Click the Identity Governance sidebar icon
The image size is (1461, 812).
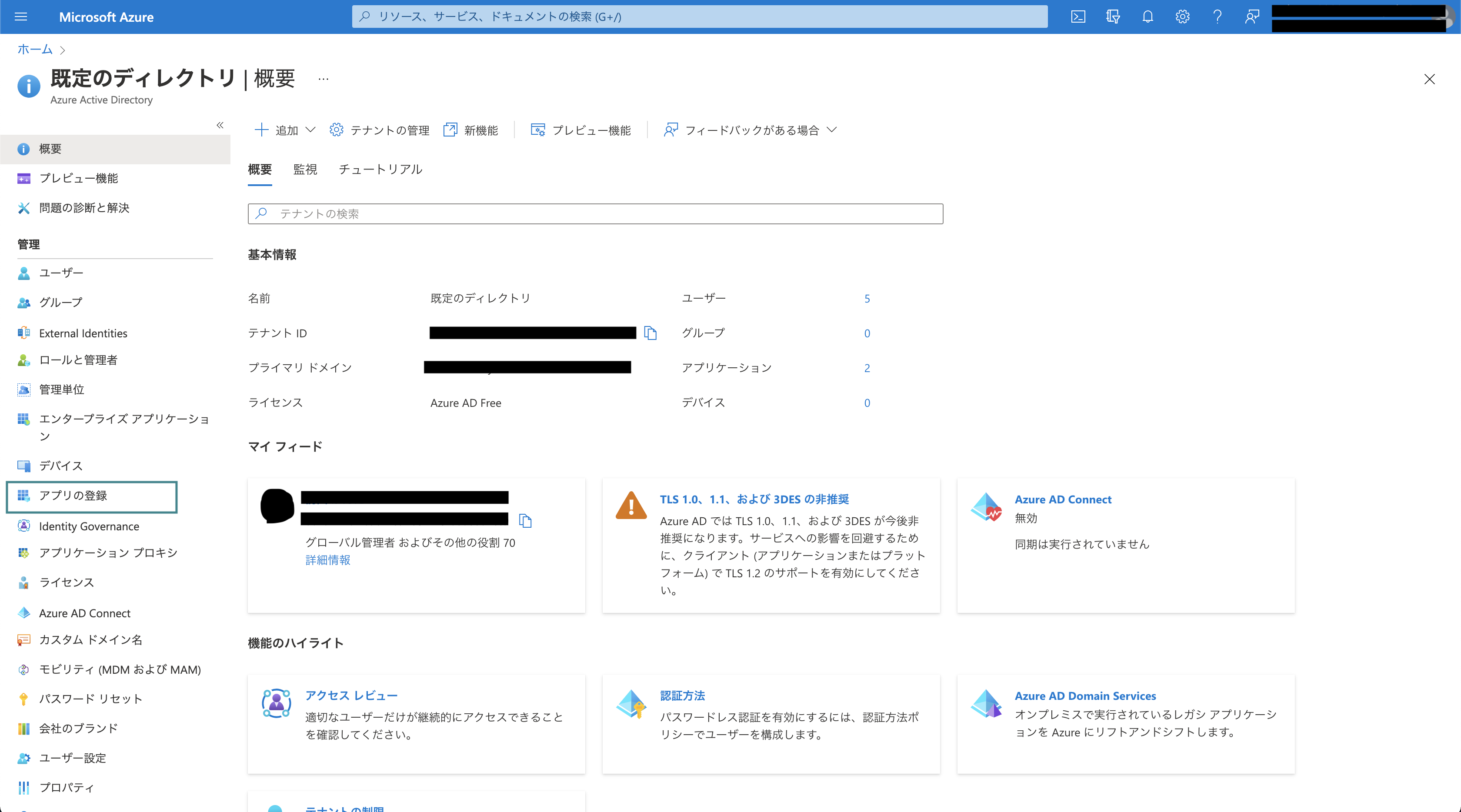click(x=23, y=526)
